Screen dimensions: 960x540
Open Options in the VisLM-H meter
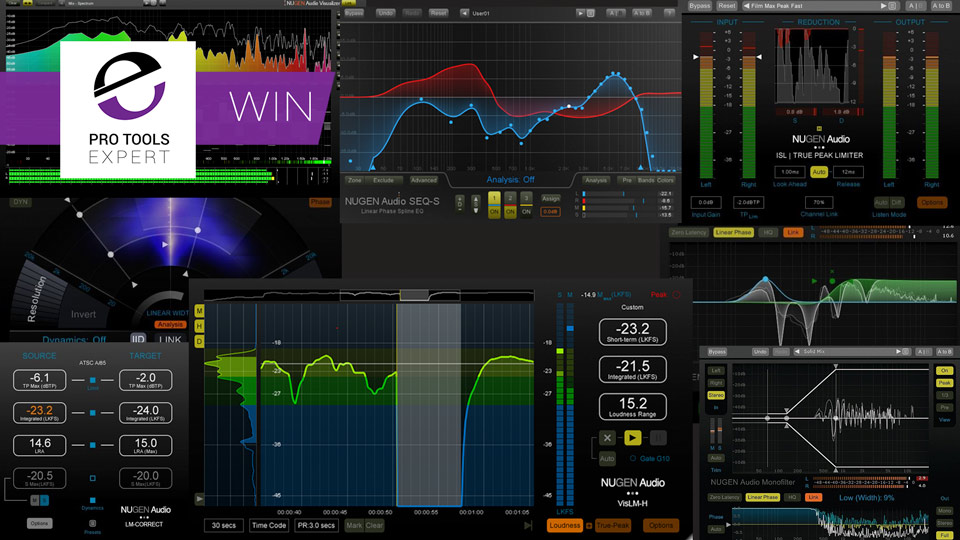pyautogui.click(x=661, y=525)
